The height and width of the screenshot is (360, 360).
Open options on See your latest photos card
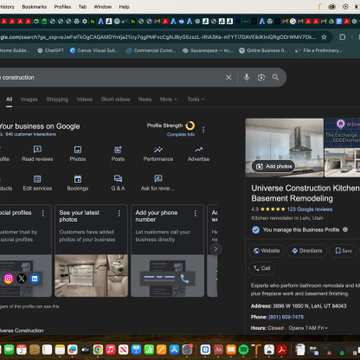(119, 213)
